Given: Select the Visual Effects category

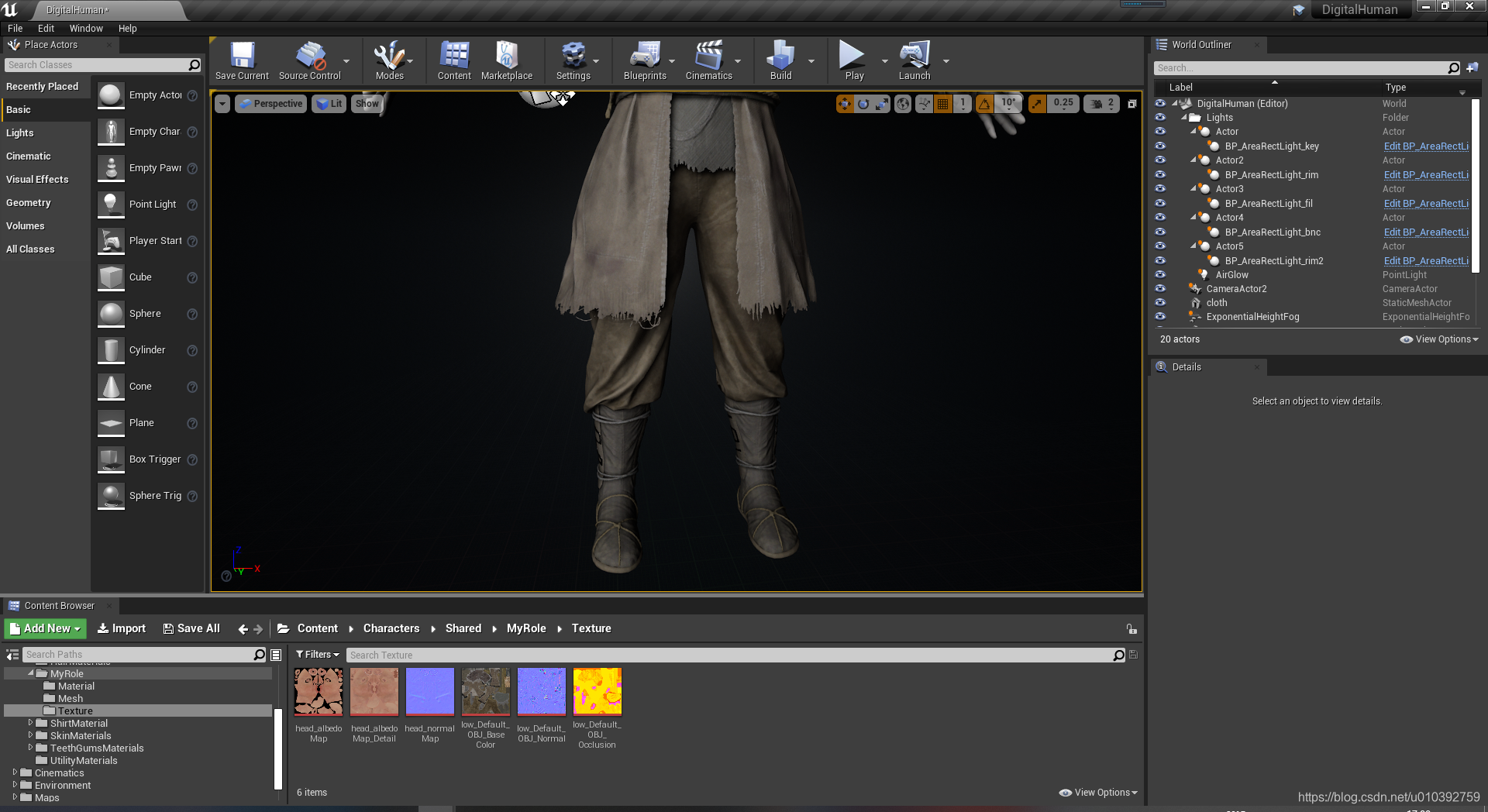Looking at the screenshot, I should [x=46, y=180].
